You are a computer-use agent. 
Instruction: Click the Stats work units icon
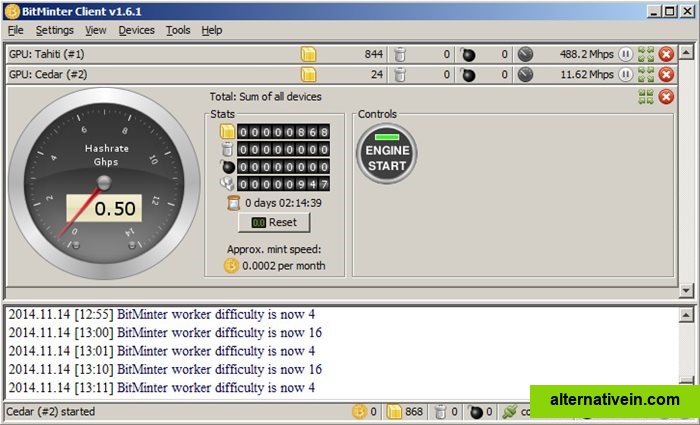tap(227, 183)
